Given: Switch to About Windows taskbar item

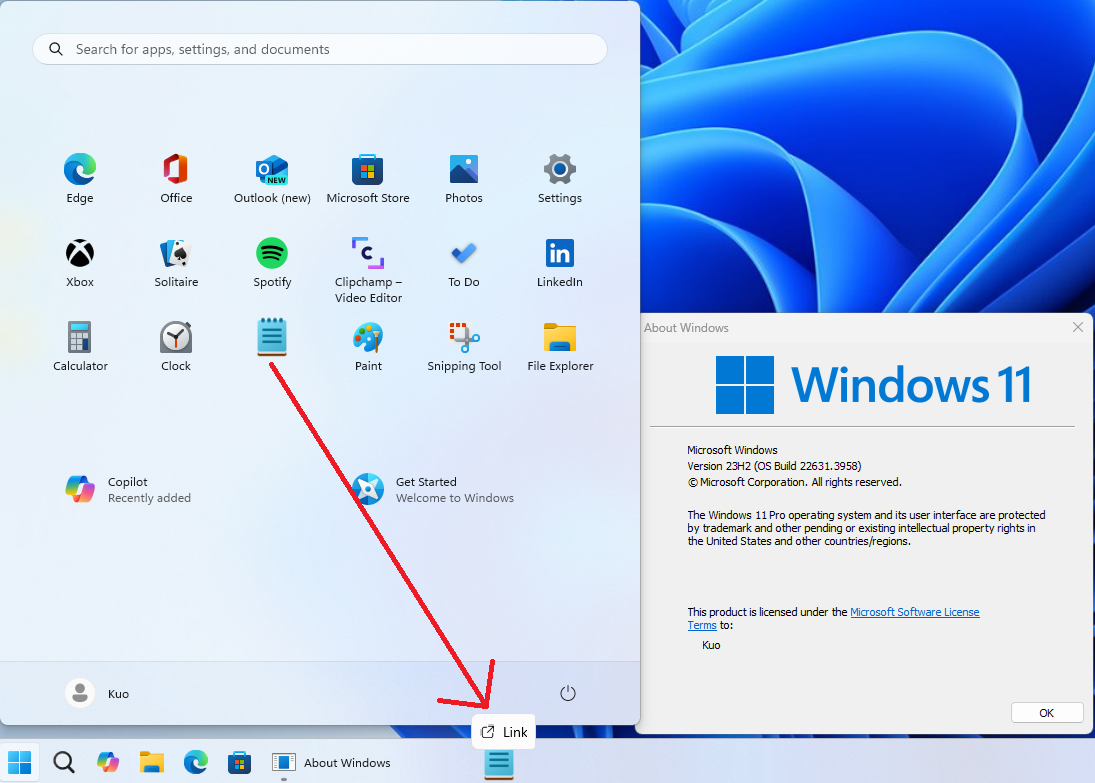Looking at the screenshot, I should click(x=332, y=762).
